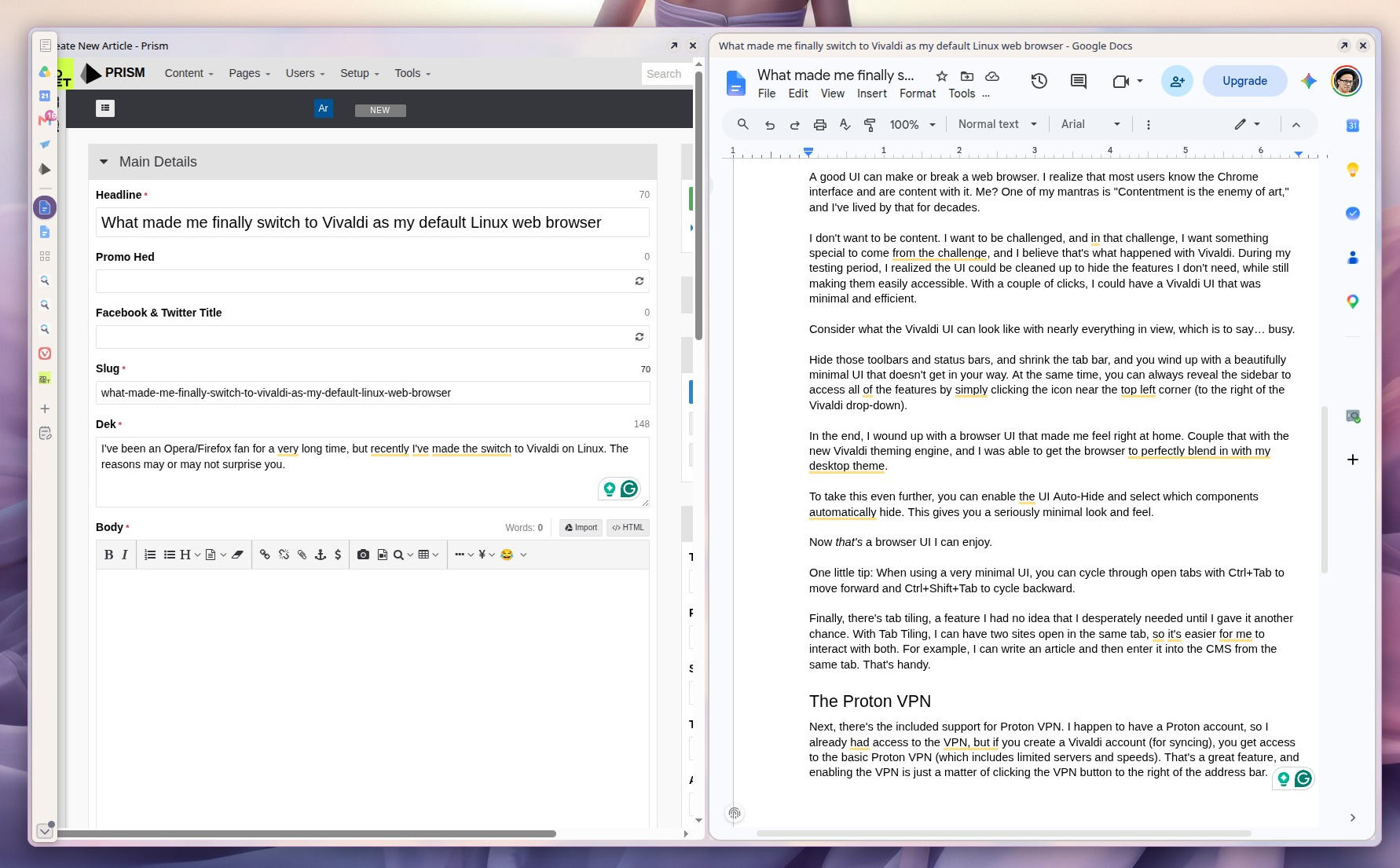The height and width of the screenshot is (868, 1400).
Task: Click the spelling and grammar check icon
Action: [x=845, y=125]
